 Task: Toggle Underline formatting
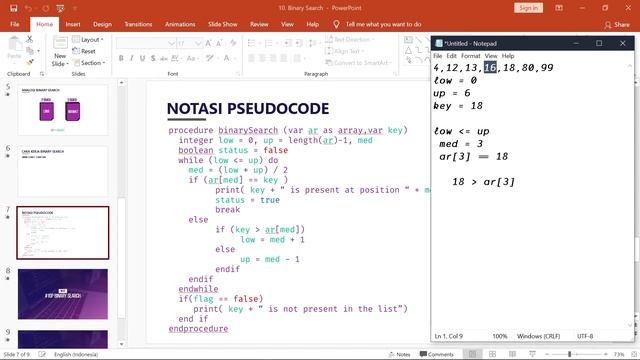tap(142, 58)
